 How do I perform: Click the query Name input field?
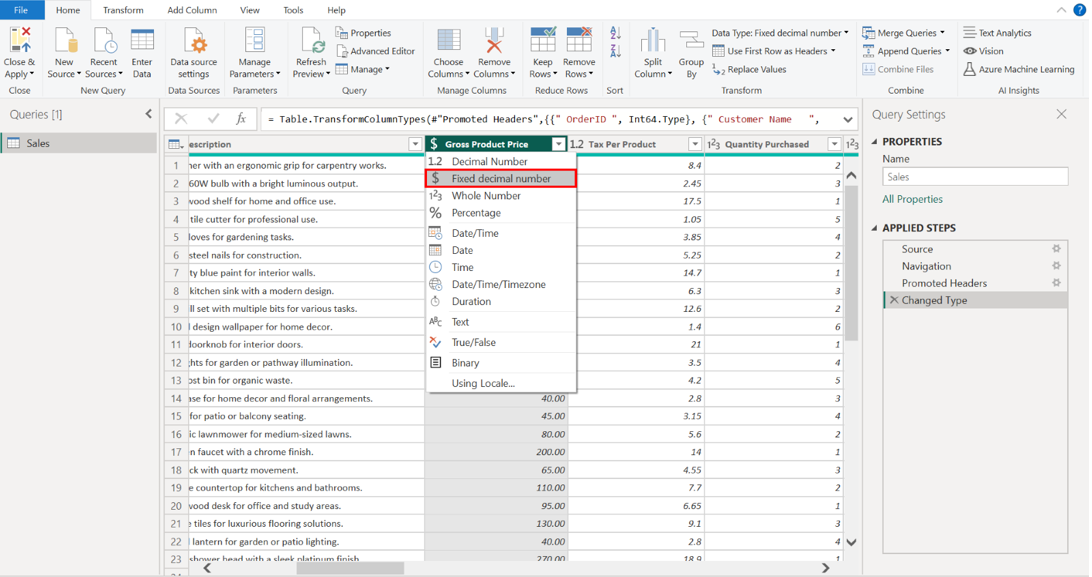point(974,177)
